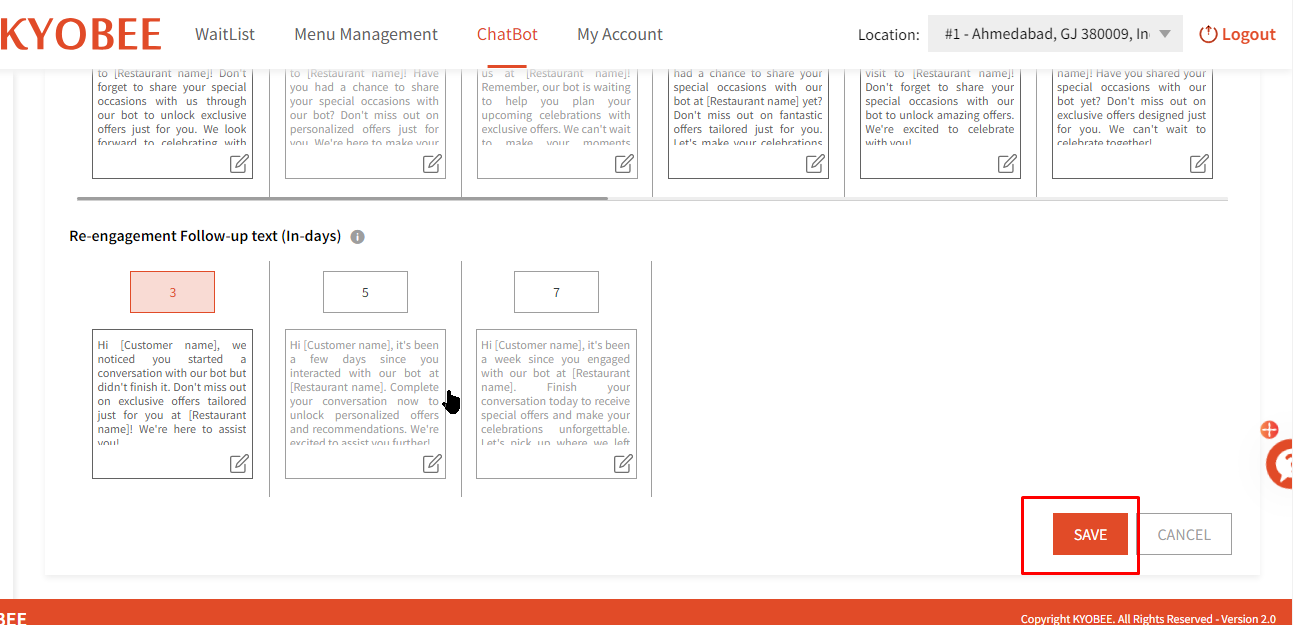Edit the 5-day re-engagement message
Screen dimensions: 1293x625
432,463
